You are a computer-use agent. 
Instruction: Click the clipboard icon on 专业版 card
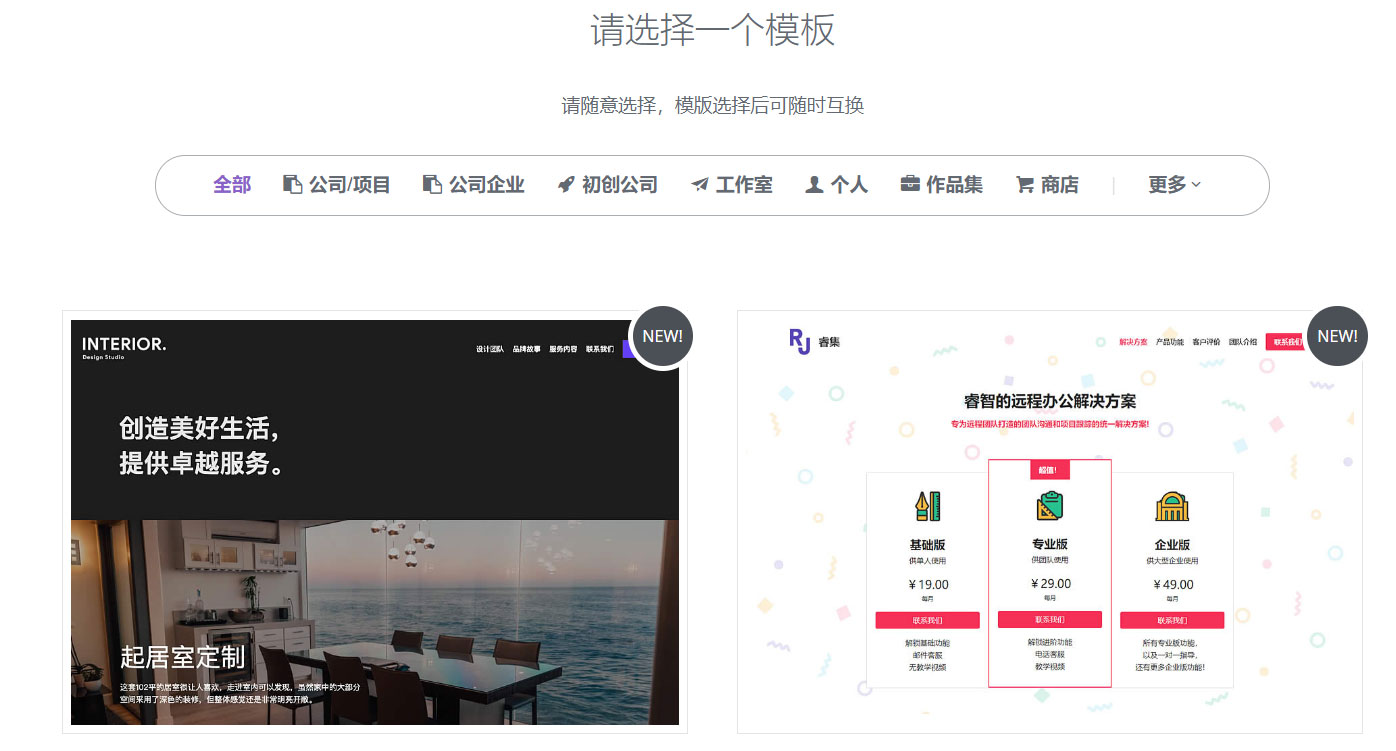tap(1049, 508)
